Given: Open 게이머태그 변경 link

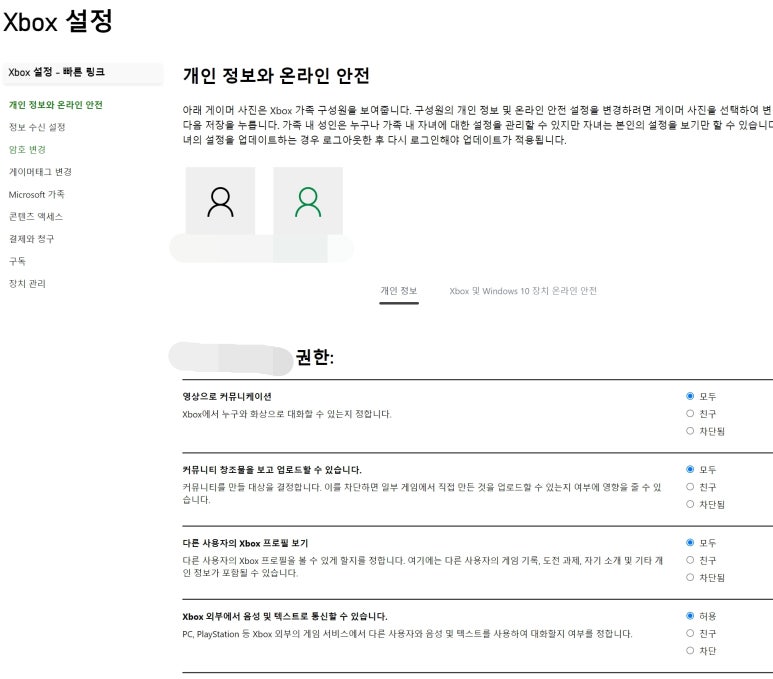Looking at the screenshot, I should pyautogui.click(x=40, y=172).
